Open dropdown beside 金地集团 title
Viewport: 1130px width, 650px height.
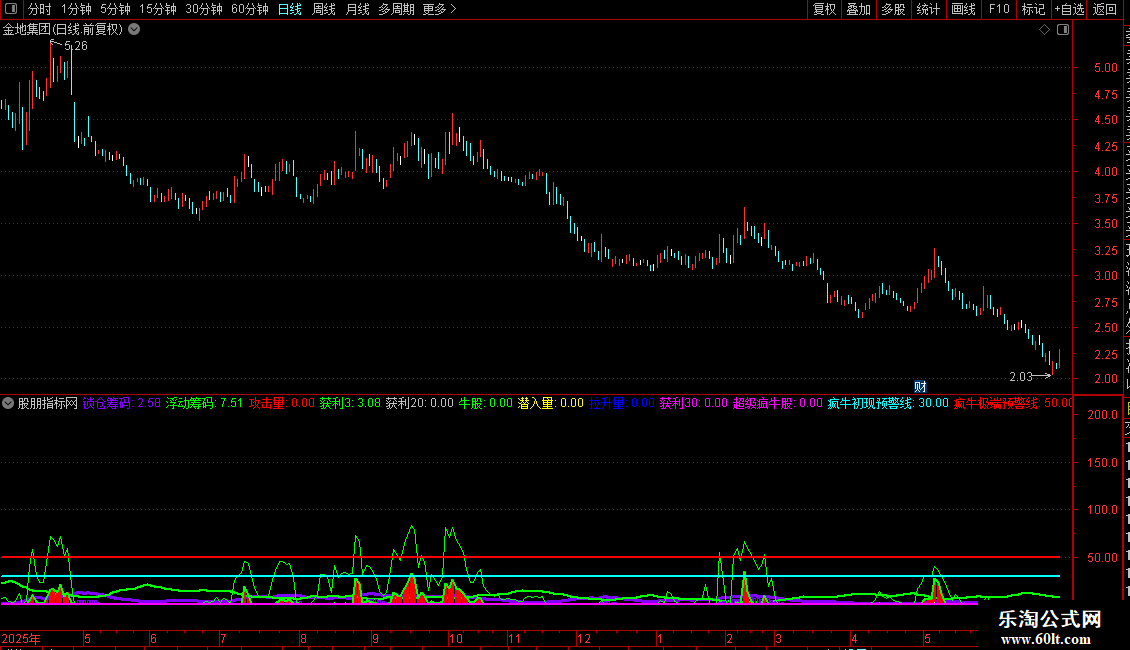[134, 30]
